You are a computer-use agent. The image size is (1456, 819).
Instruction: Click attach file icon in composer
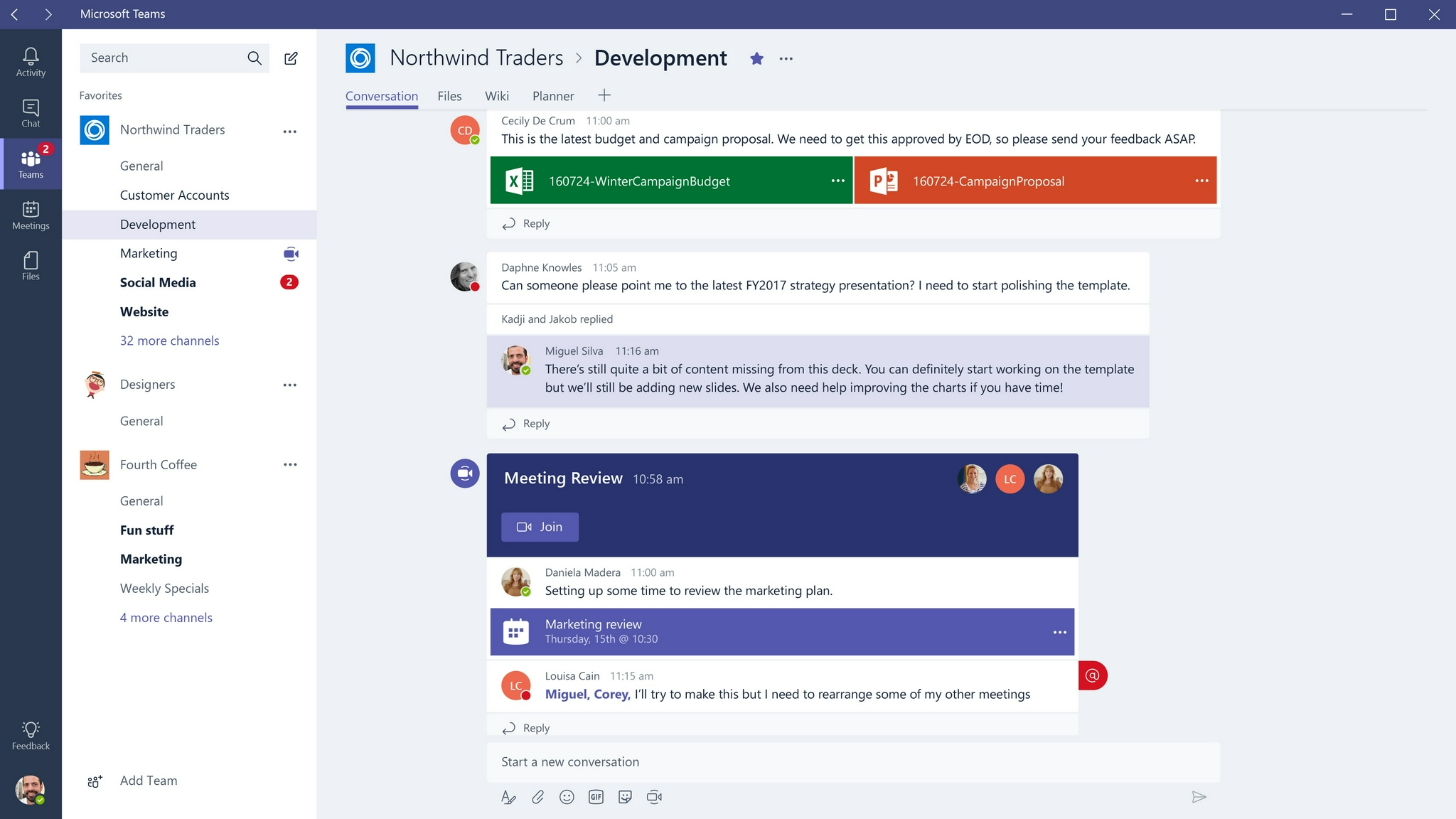(538, 797)
